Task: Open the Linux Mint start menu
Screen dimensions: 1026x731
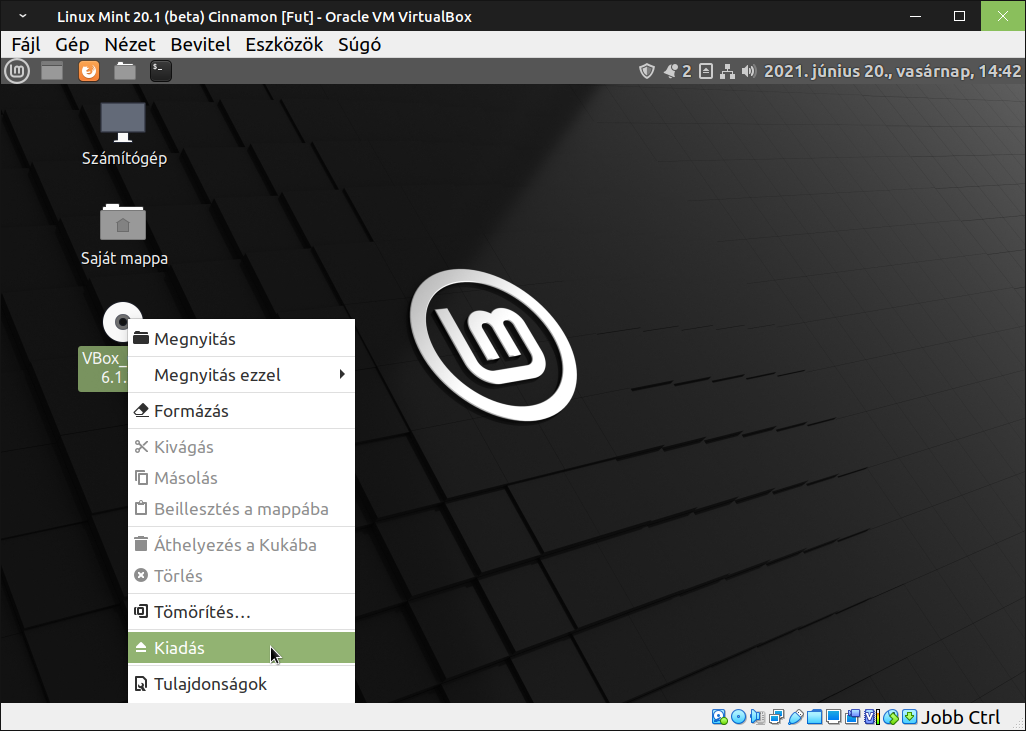Action: coord(17,71)
